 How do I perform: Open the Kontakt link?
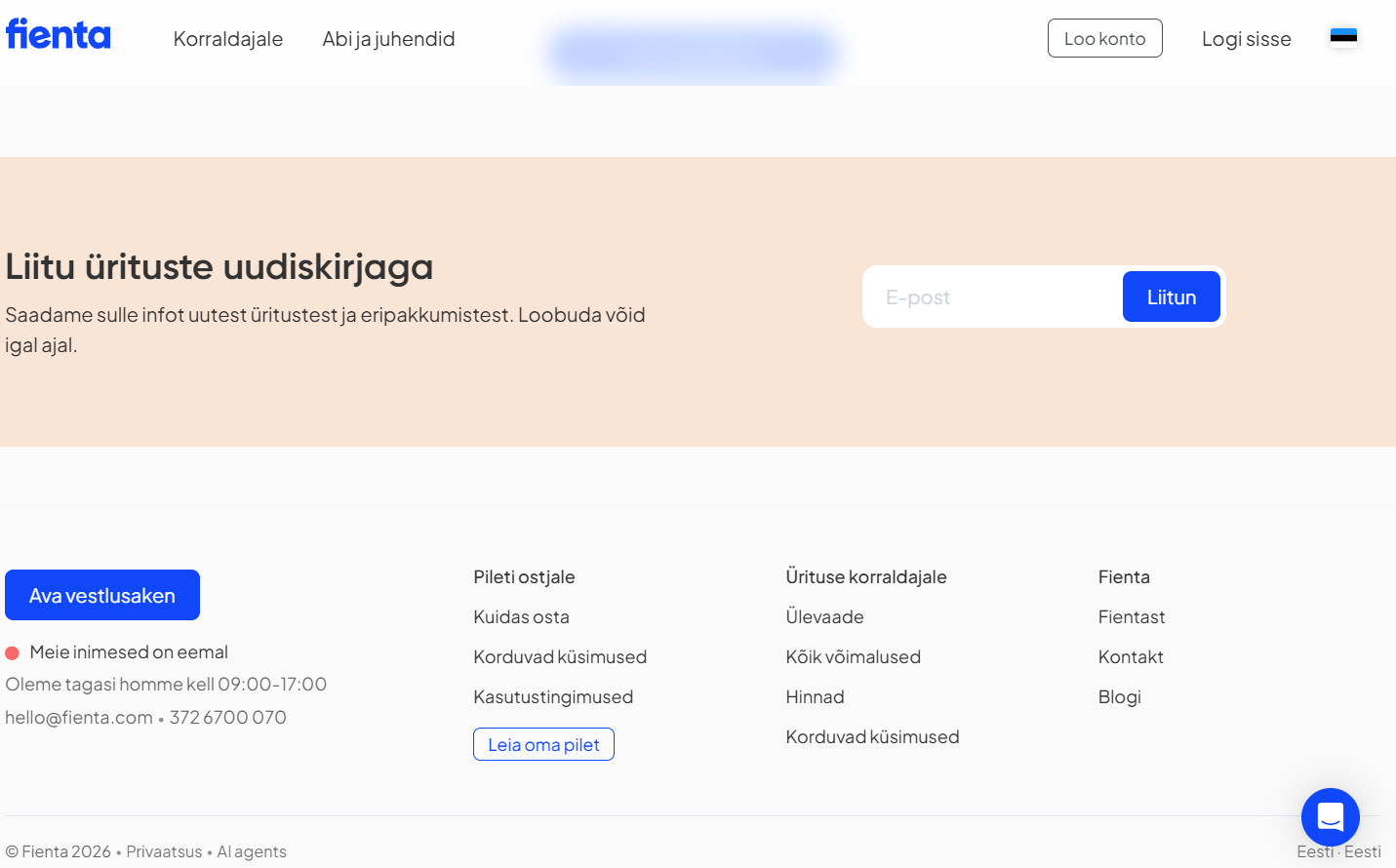(1131, 657)
